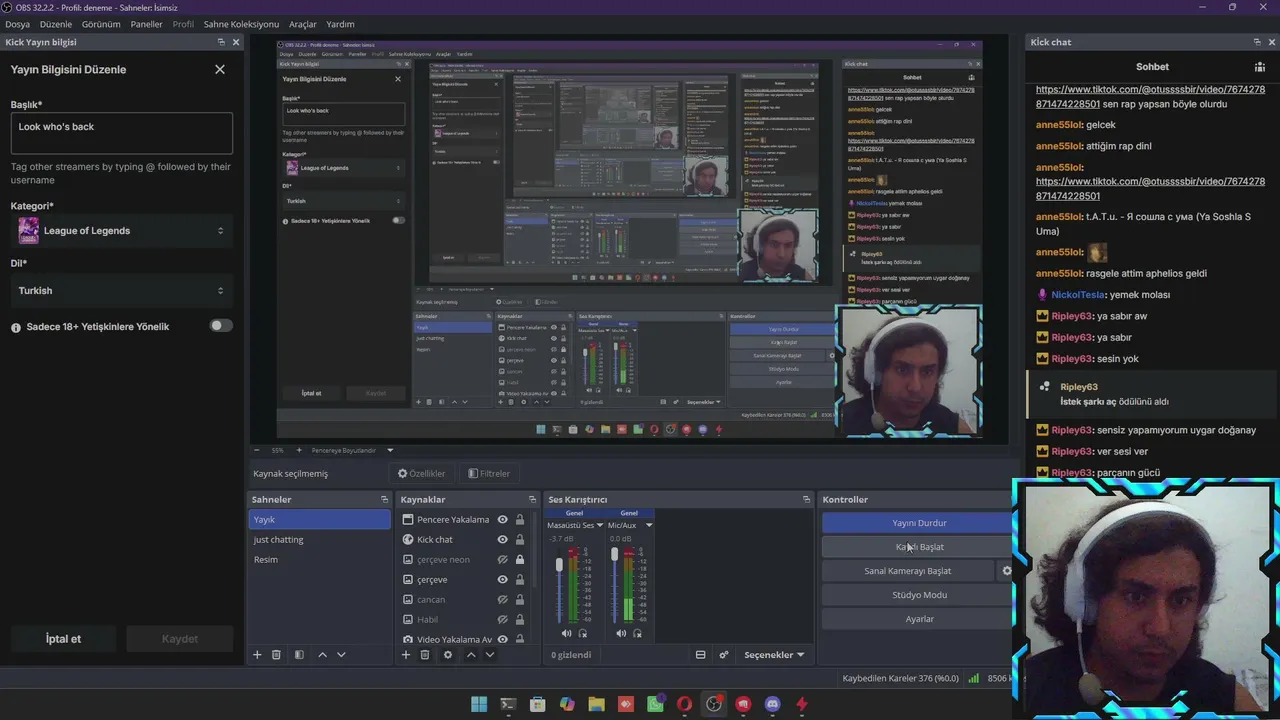Viewport: 1280px width, 720px height.
Task: Open Opera browser from the taskbar
Action: pyautogui.click(x=684, y=704)
